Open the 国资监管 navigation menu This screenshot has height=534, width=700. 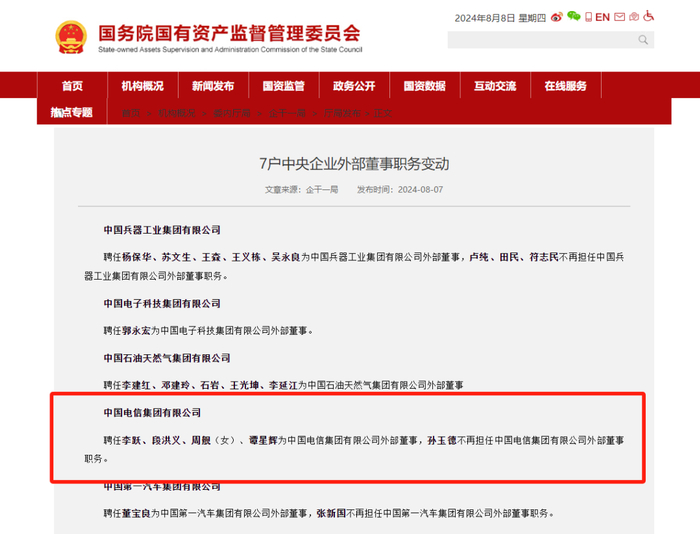coord(283,86)
